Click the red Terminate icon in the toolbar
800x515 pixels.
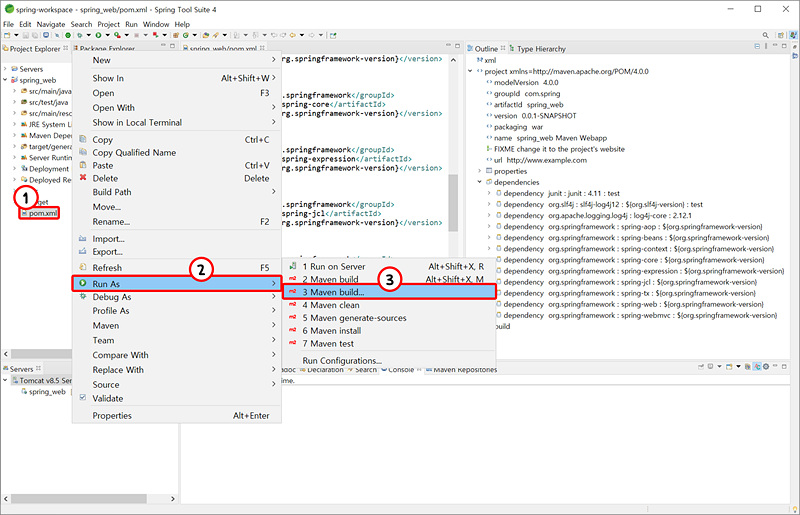click(136, 35)
